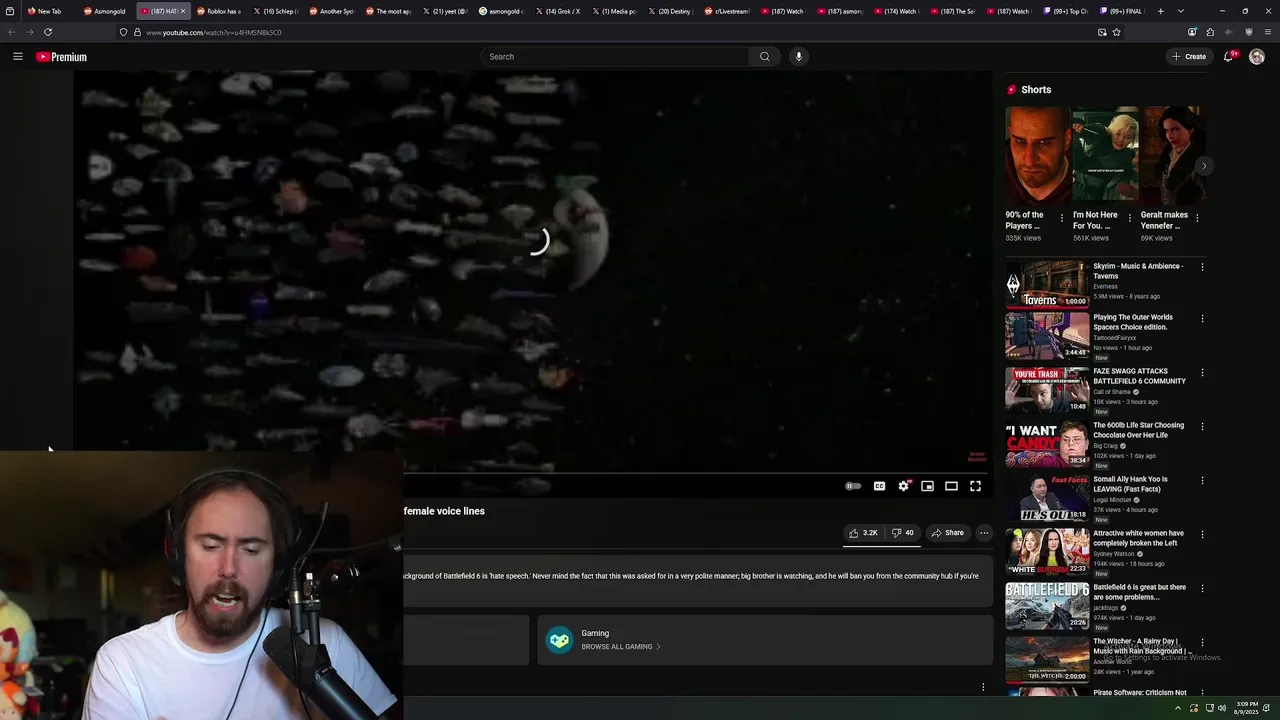The image size is (1280, 720).
Task: Seek on the video progress bar
Action: 695,473
